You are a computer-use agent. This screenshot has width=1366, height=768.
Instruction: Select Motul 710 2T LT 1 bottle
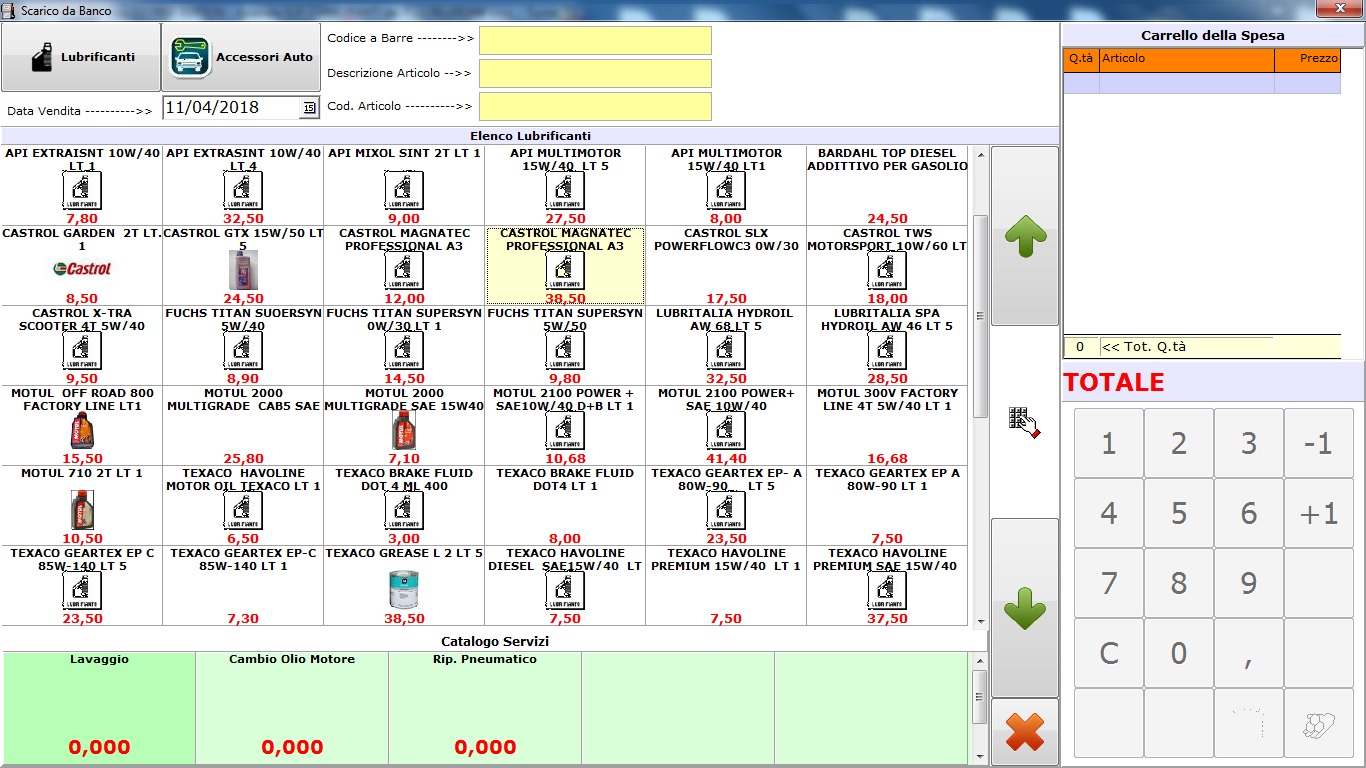(82, 506)
